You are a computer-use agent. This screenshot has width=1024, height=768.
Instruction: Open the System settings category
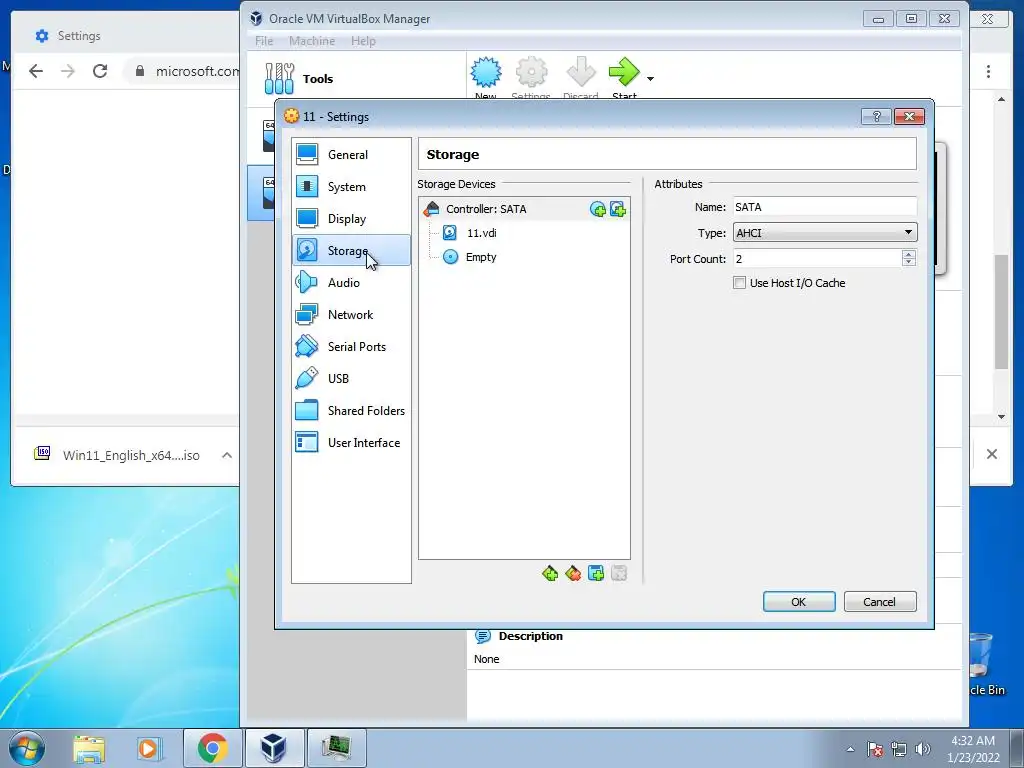(351, 187)
